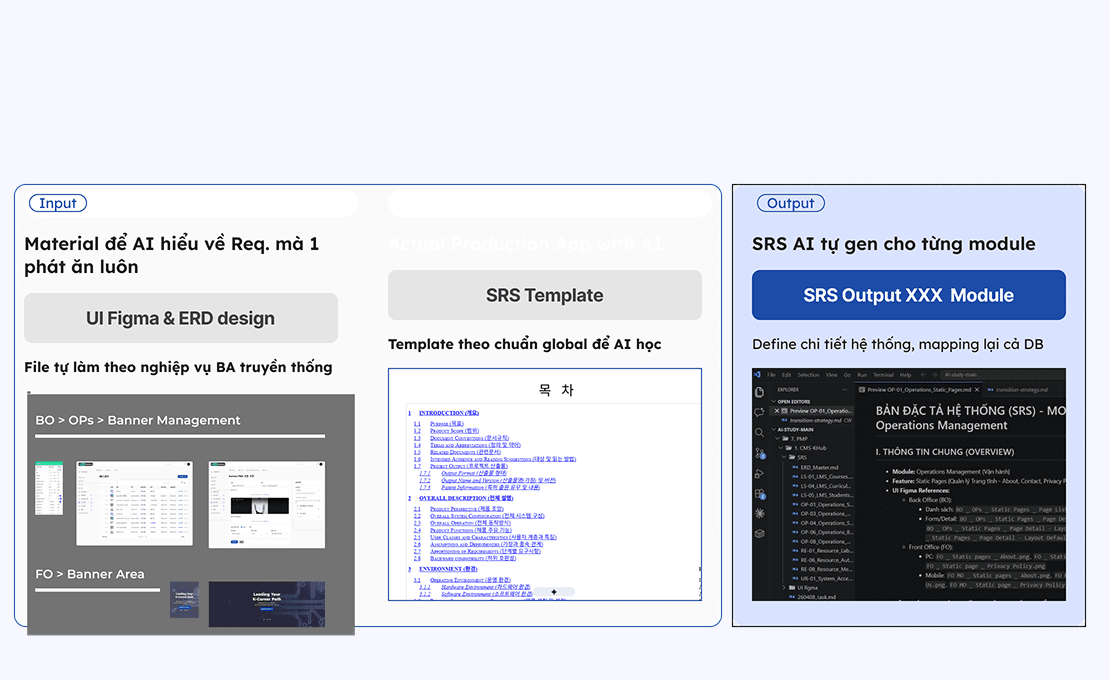This screenshot has height=680, width=1110.
Task: Click the starburst icon in the activity bar
Action: [759, 513]
